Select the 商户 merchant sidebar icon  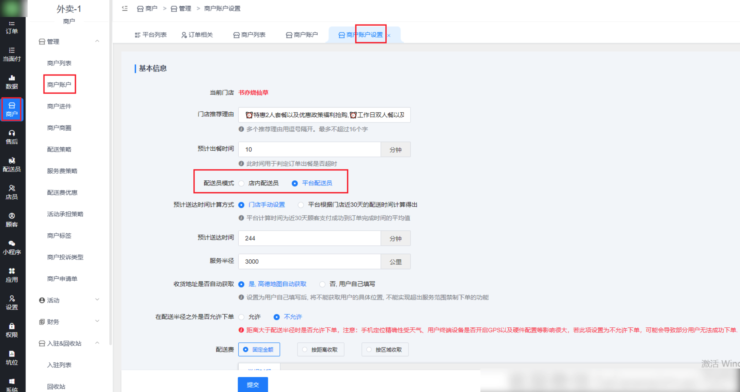12,109
